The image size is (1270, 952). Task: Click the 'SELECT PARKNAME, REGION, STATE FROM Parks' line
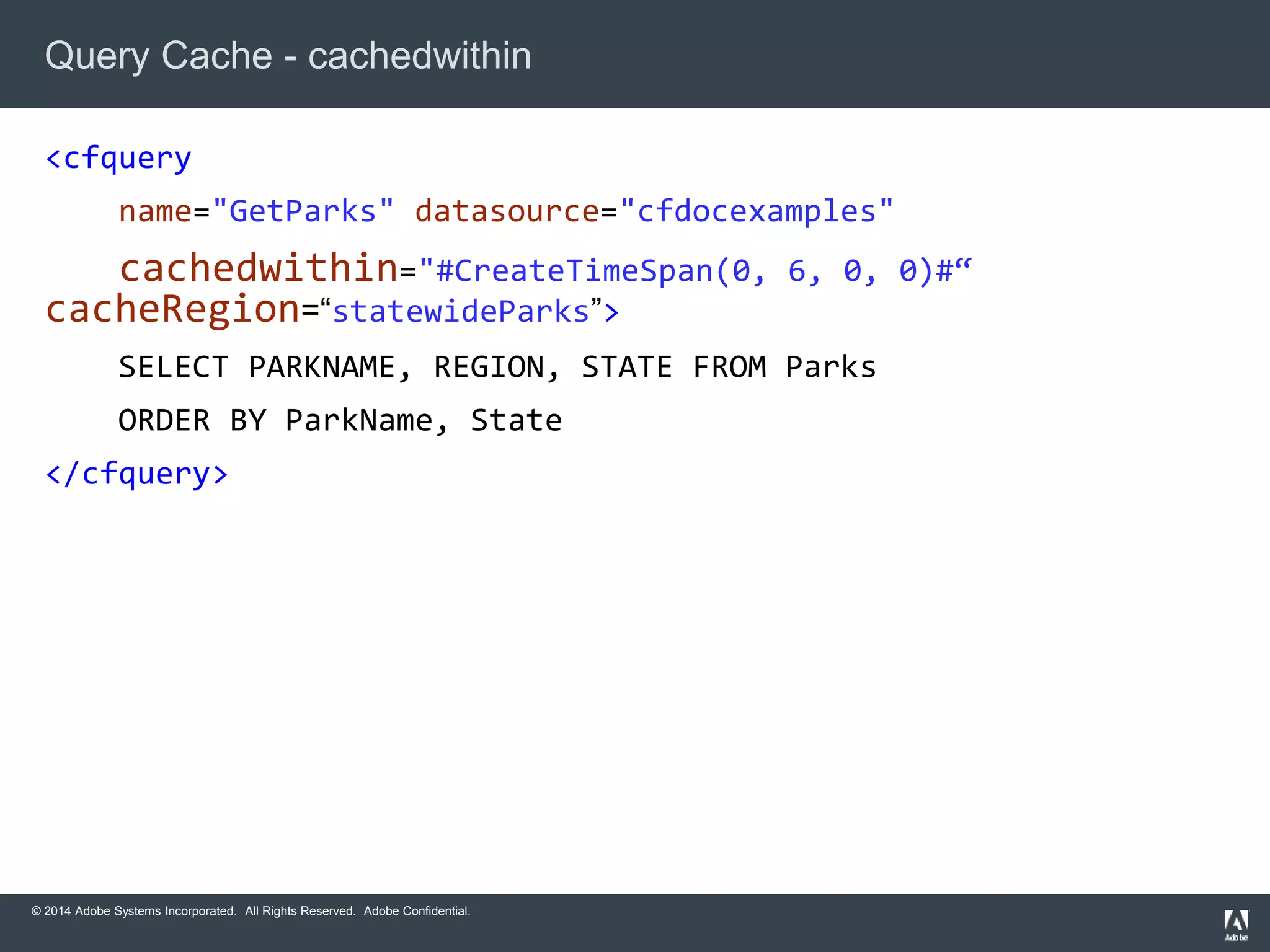(x=497, y=368)
